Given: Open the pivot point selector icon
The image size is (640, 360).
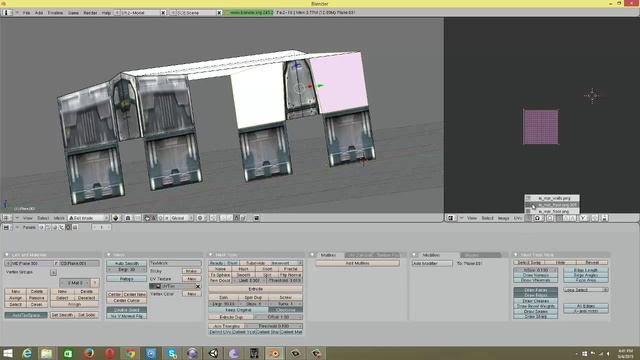Looking at the screenshot, I should click(x=128, y=218).
